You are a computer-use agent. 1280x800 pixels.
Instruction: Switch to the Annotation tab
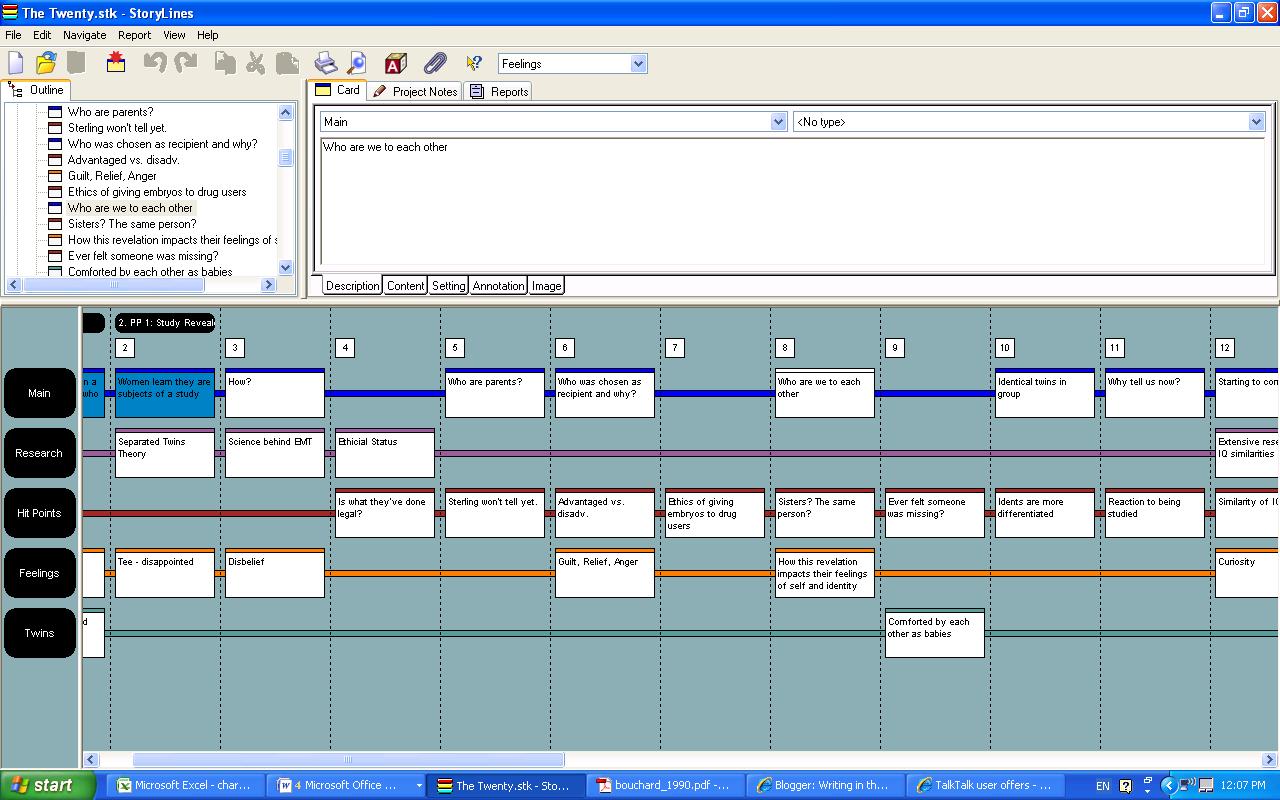coord(498,286)
